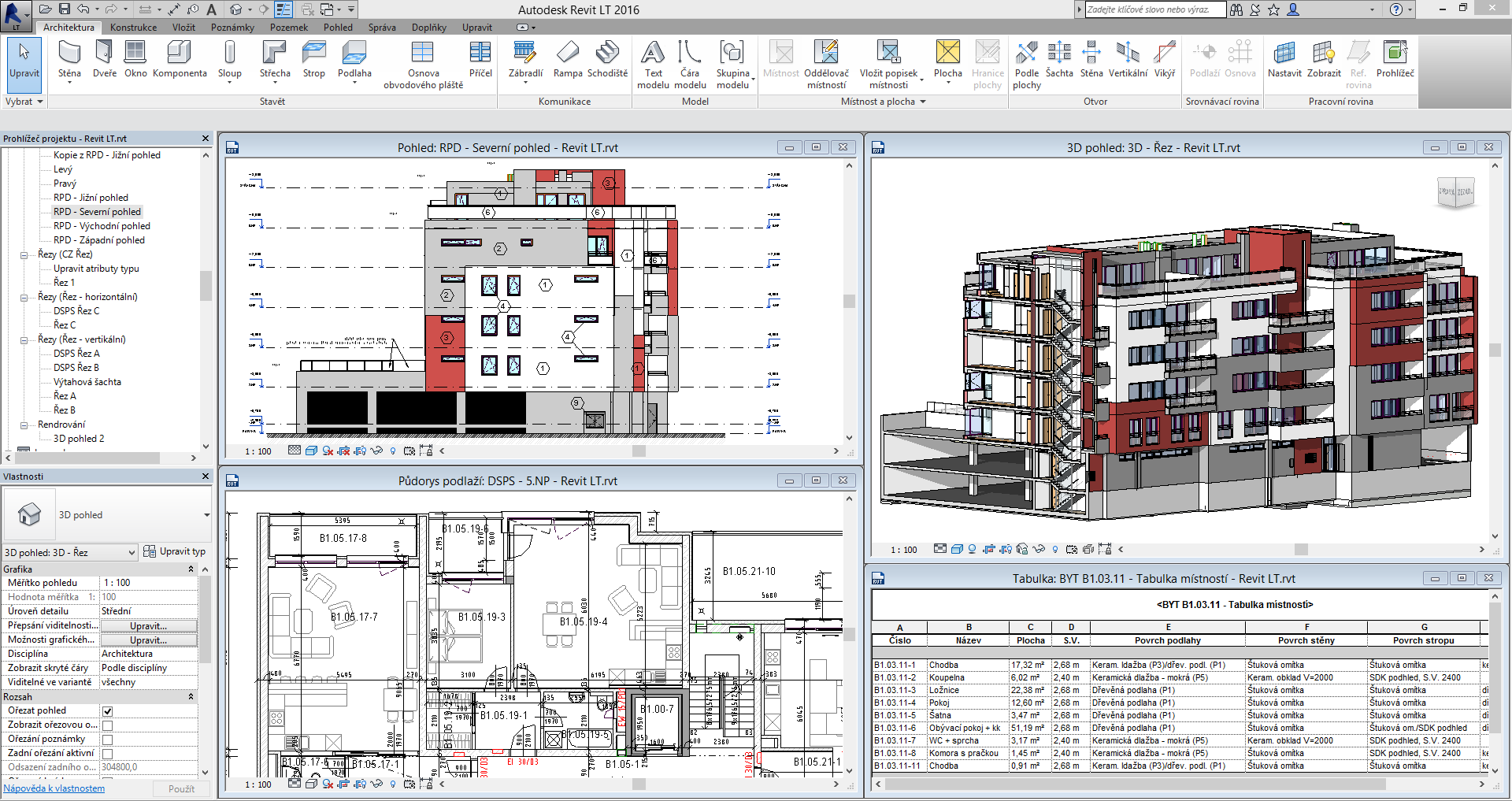
Task: Enable the Zobrazit ořezovou oblast checkbox
Action: pos(108,725)
